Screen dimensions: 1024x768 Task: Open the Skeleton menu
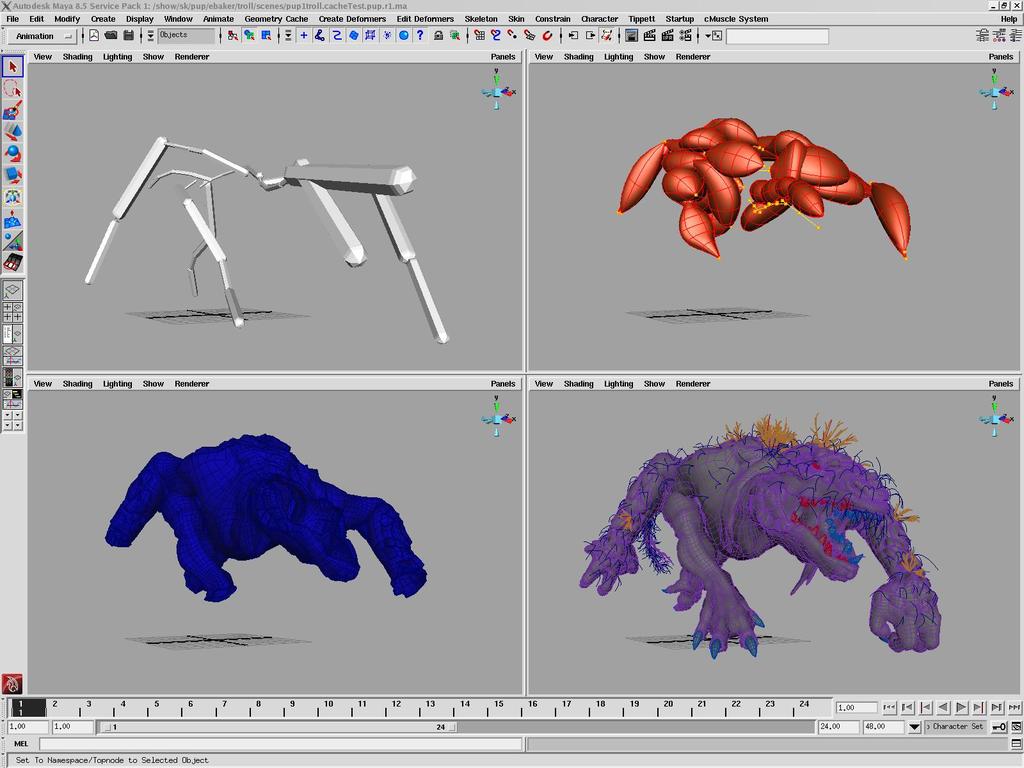[x=480, y=18]
